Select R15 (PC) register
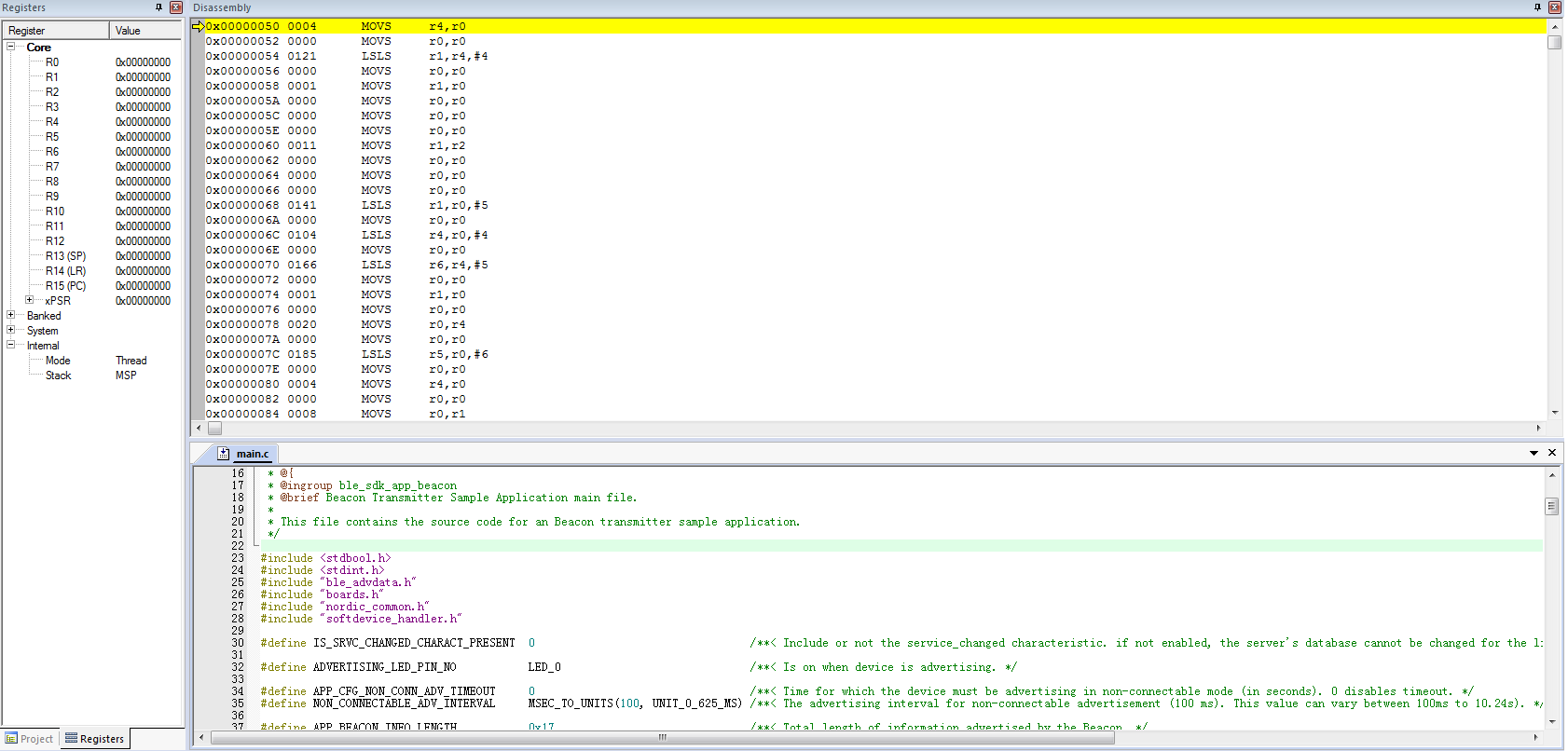This screenshot has height=751, width=1568. 93,286
